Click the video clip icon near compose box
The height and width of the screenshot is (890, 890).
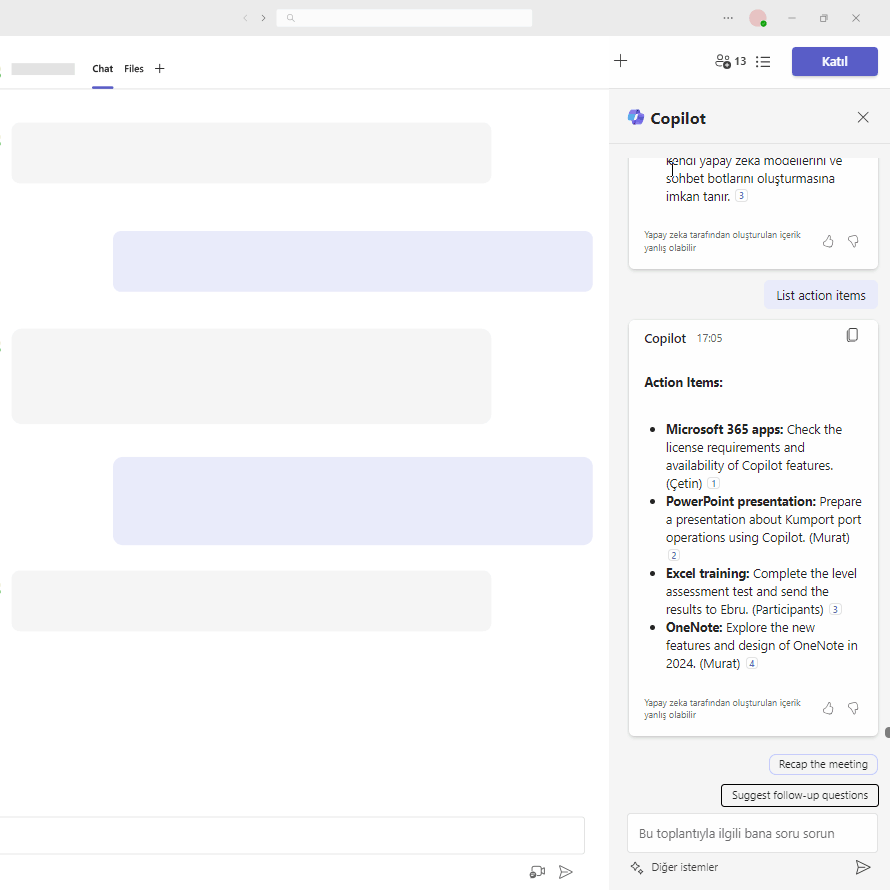coord(537,872)
